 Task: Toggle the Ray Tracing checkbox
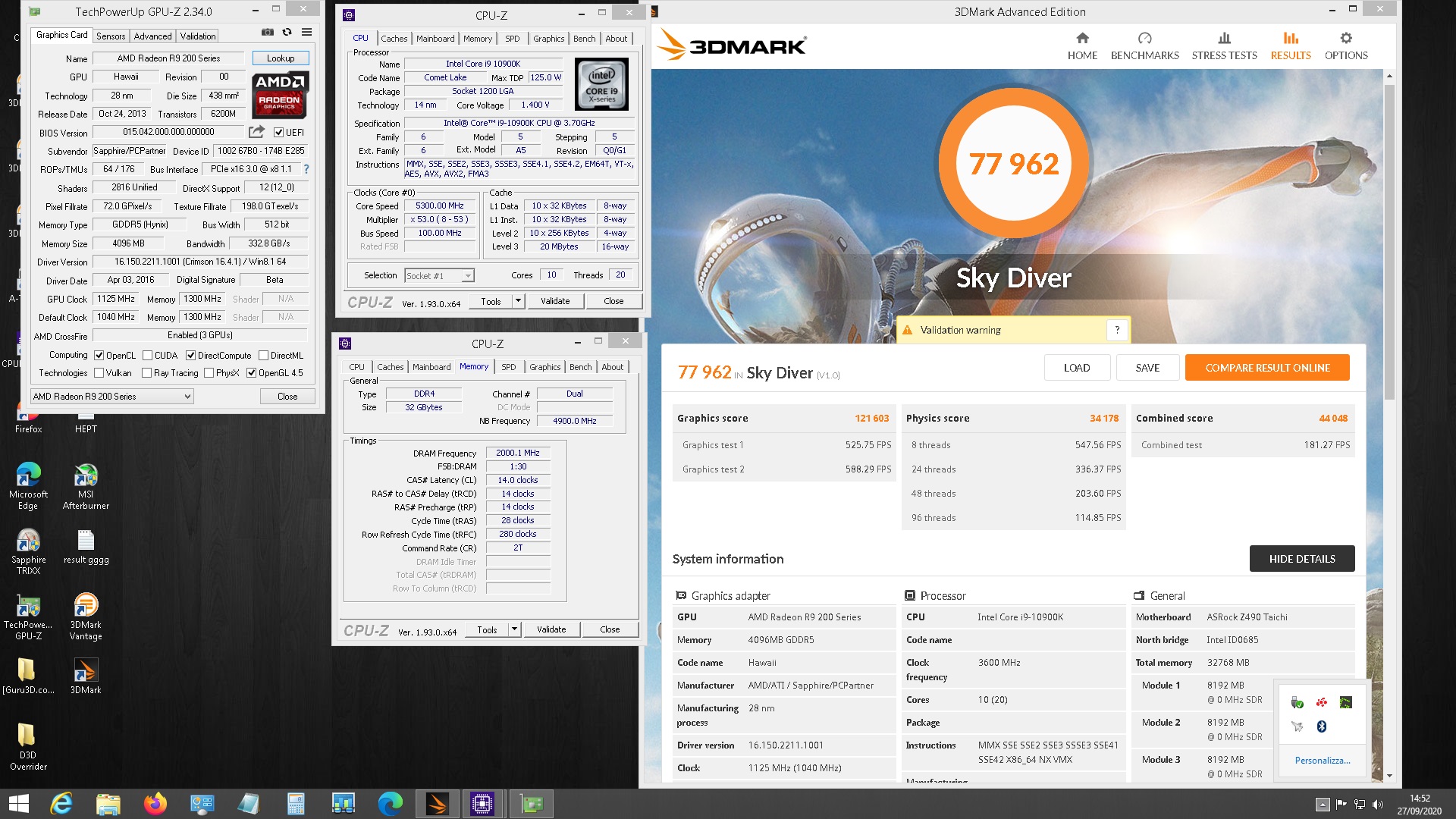coord(146,373)
